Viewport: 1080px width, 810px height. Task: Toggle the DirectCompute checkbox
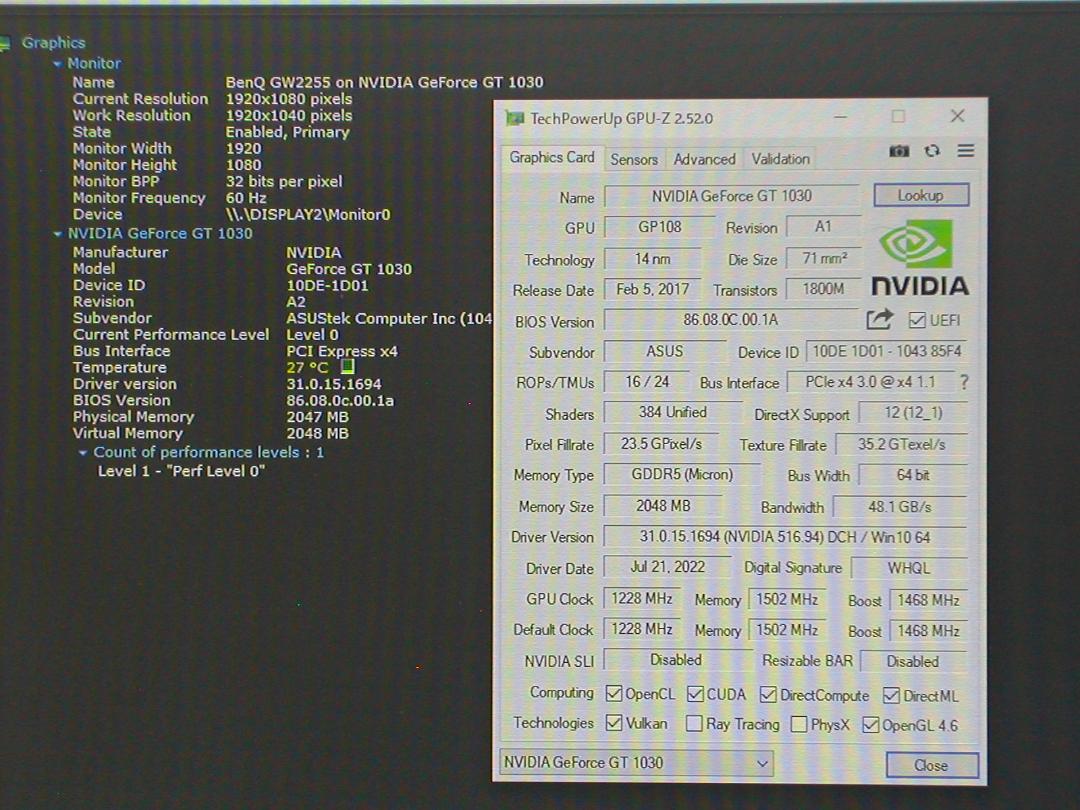click(x=768, y=695)
